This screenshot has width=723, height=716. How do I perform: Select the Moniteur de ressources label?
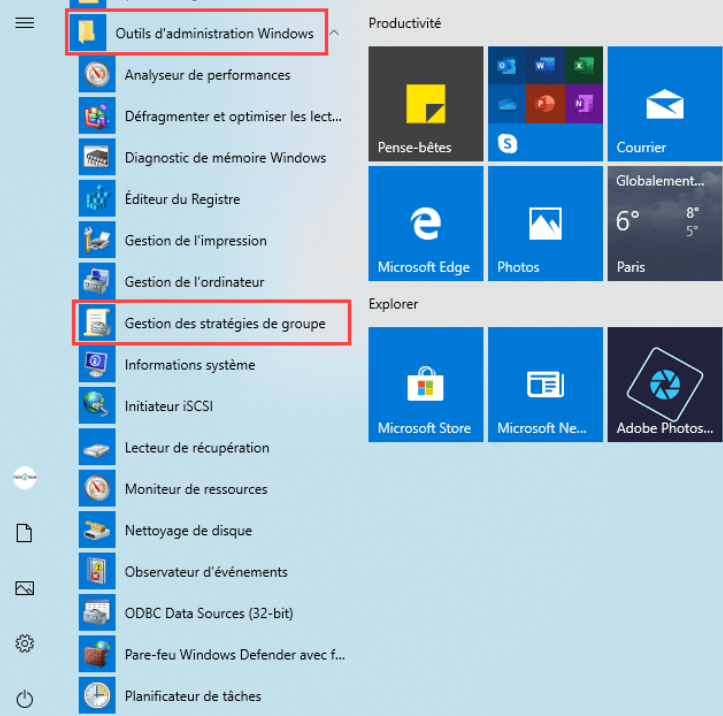click(196, 489)
